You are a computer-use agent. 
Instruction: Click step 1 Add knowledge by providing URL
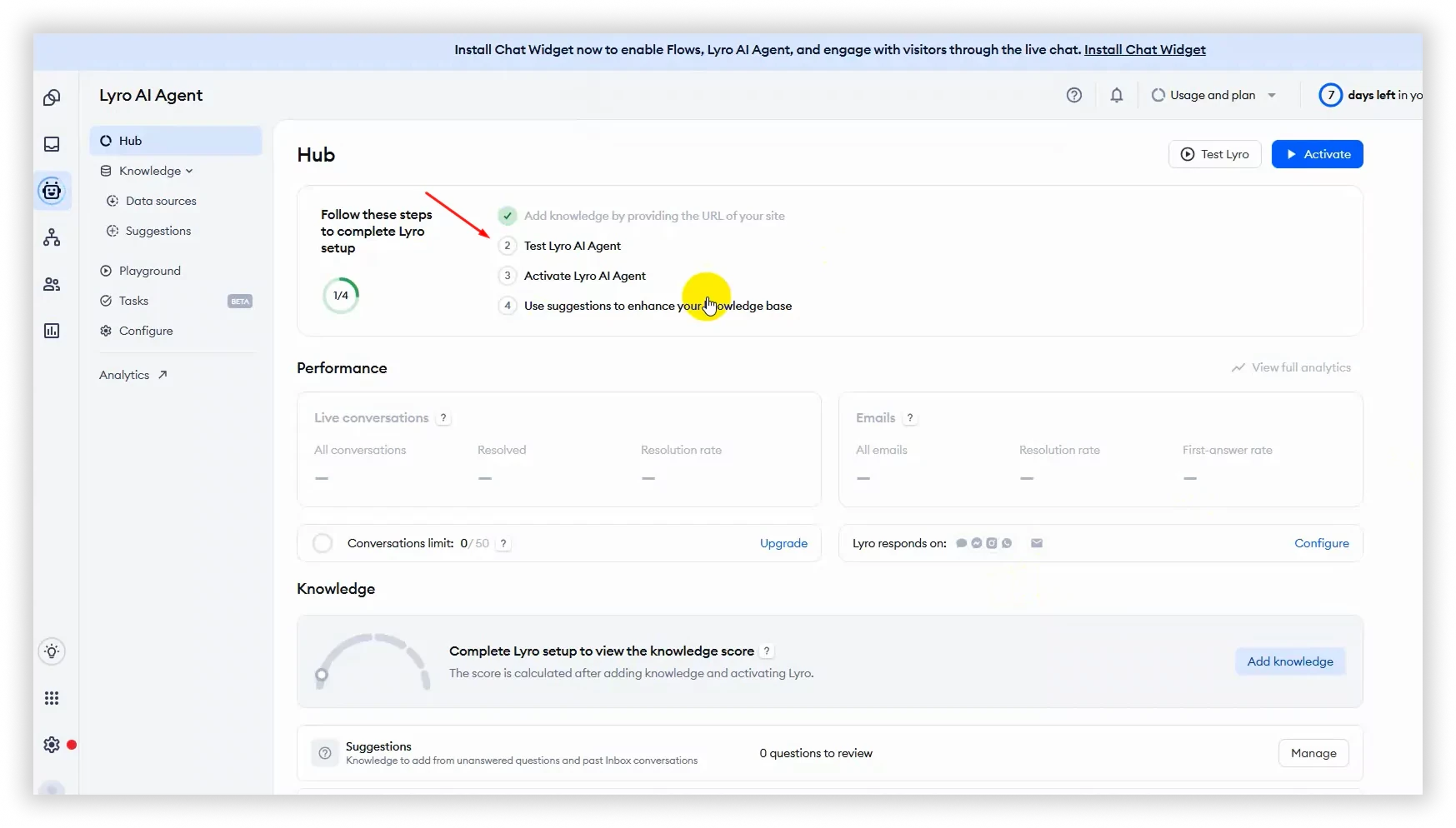(654, 216)
